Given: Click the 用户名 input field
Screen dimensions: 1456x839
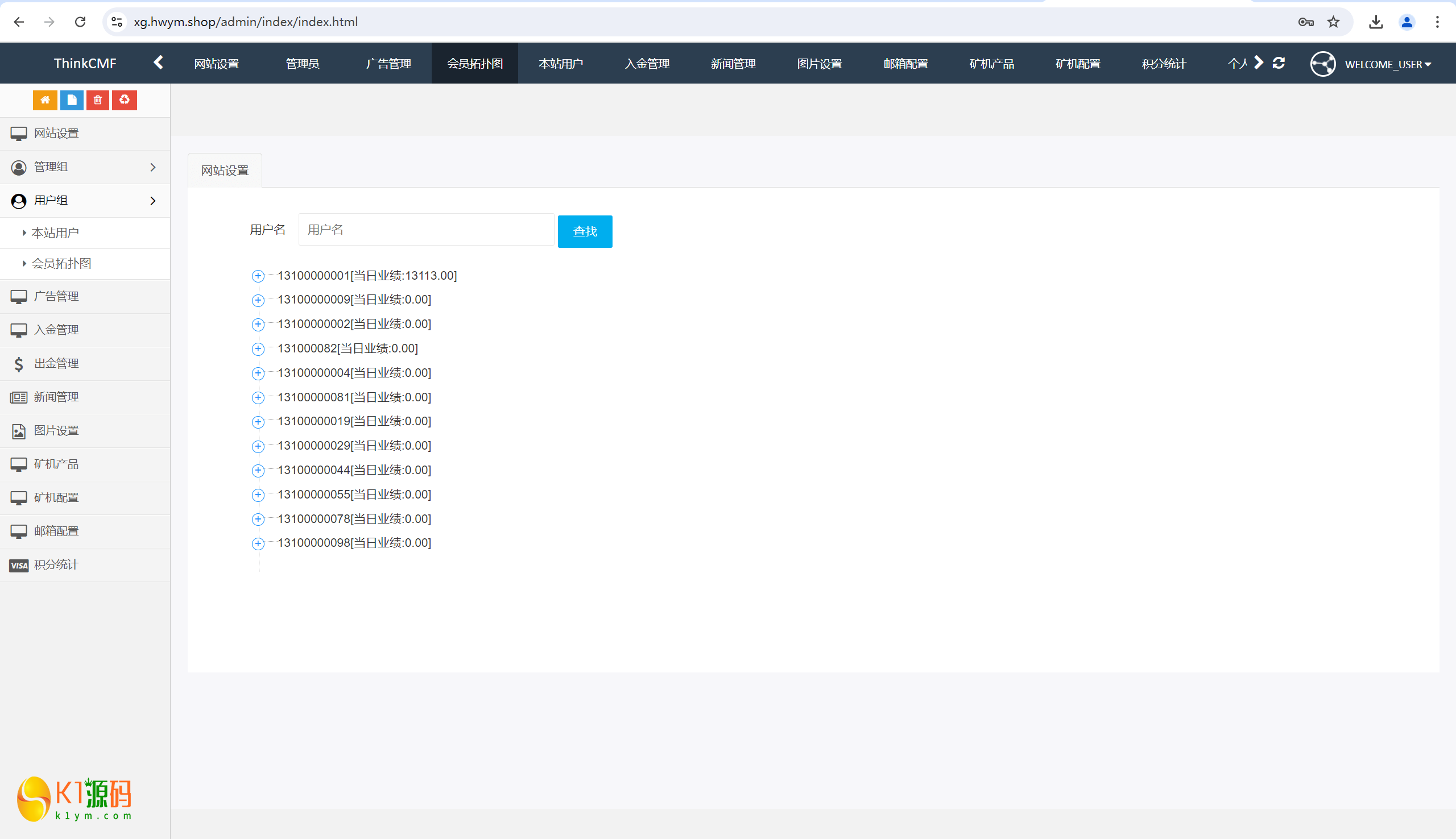Looking at the screenshot, I should point(426,230).
